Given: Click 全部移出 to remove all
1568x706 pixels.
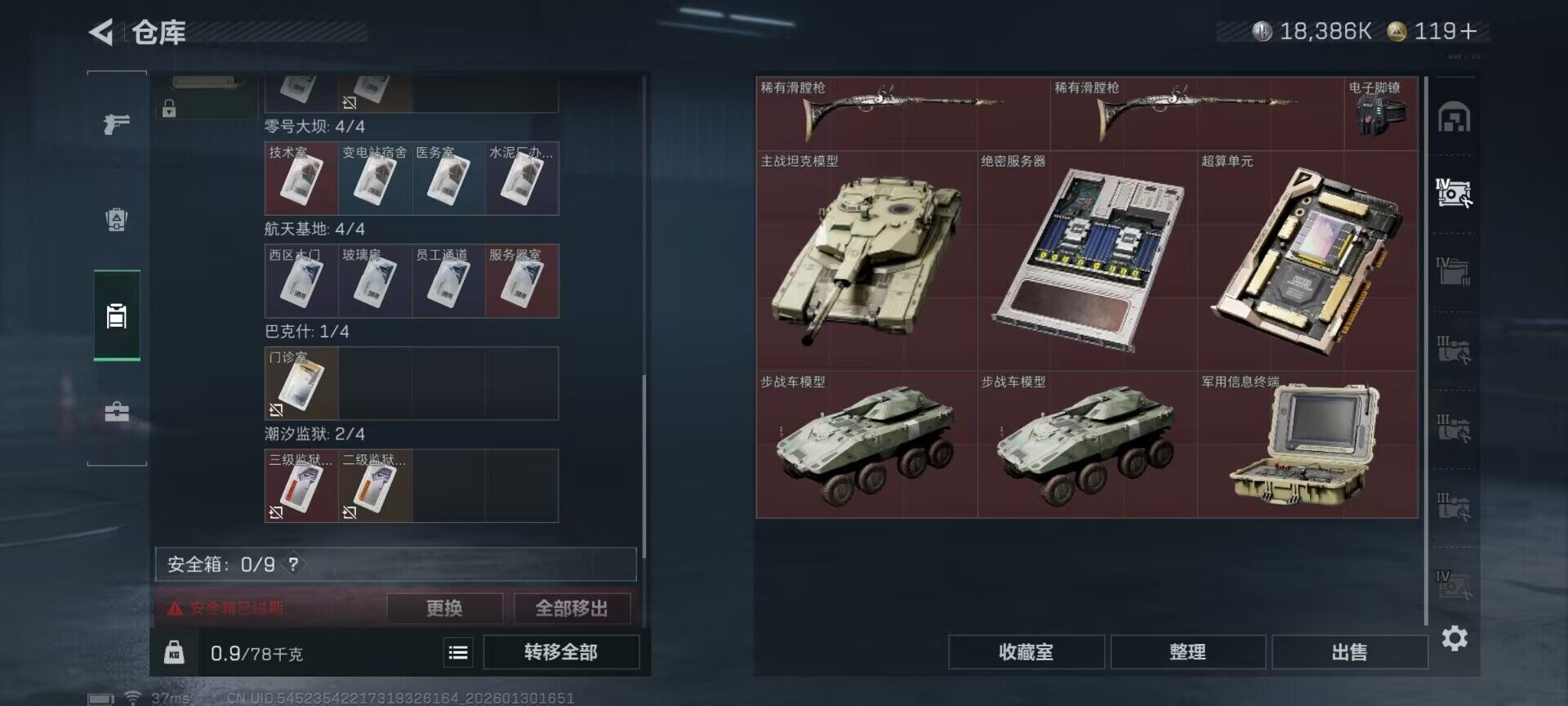Looking at the screenshot, I should [x=572, y=608].
